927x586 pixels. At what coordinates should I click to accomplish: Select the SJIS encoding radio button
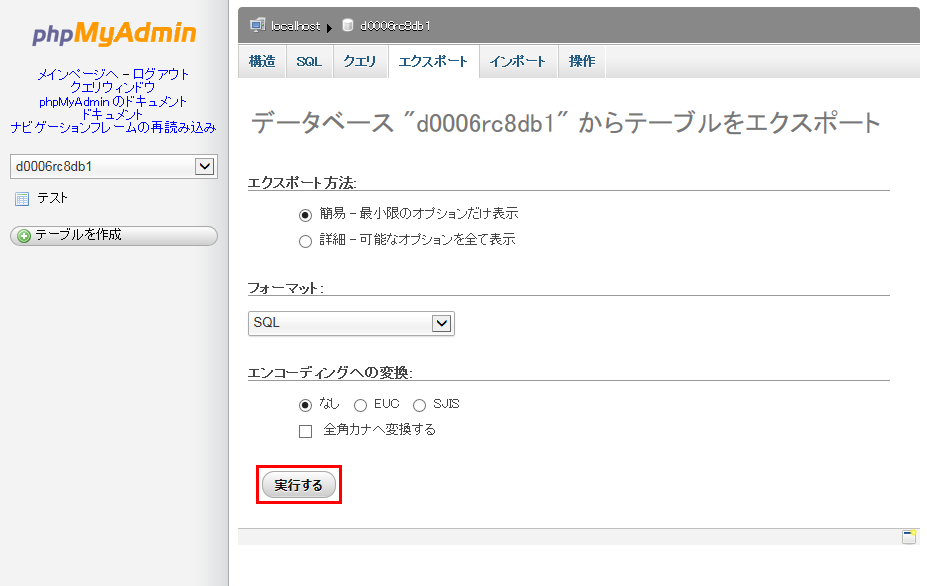(417, 405)
